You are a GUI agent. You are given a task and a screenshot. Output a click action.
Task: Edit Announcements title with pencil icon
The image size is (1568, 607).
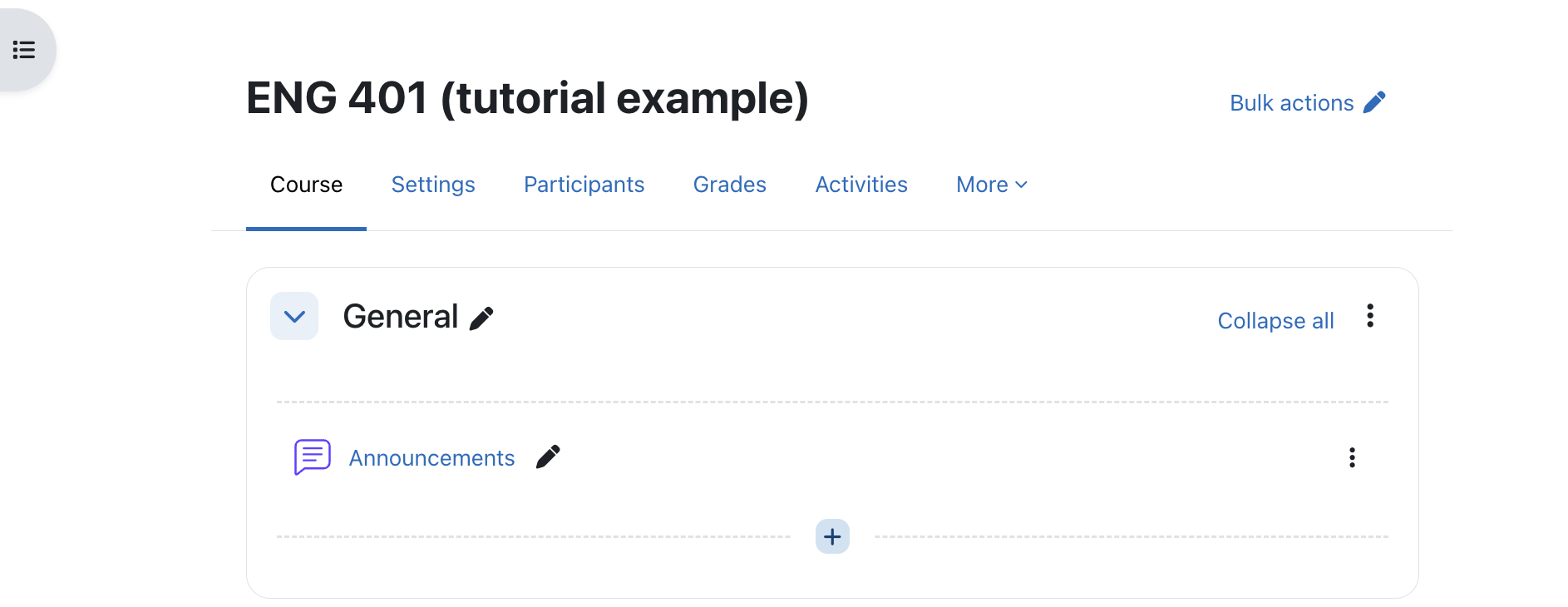pos(548,457)
